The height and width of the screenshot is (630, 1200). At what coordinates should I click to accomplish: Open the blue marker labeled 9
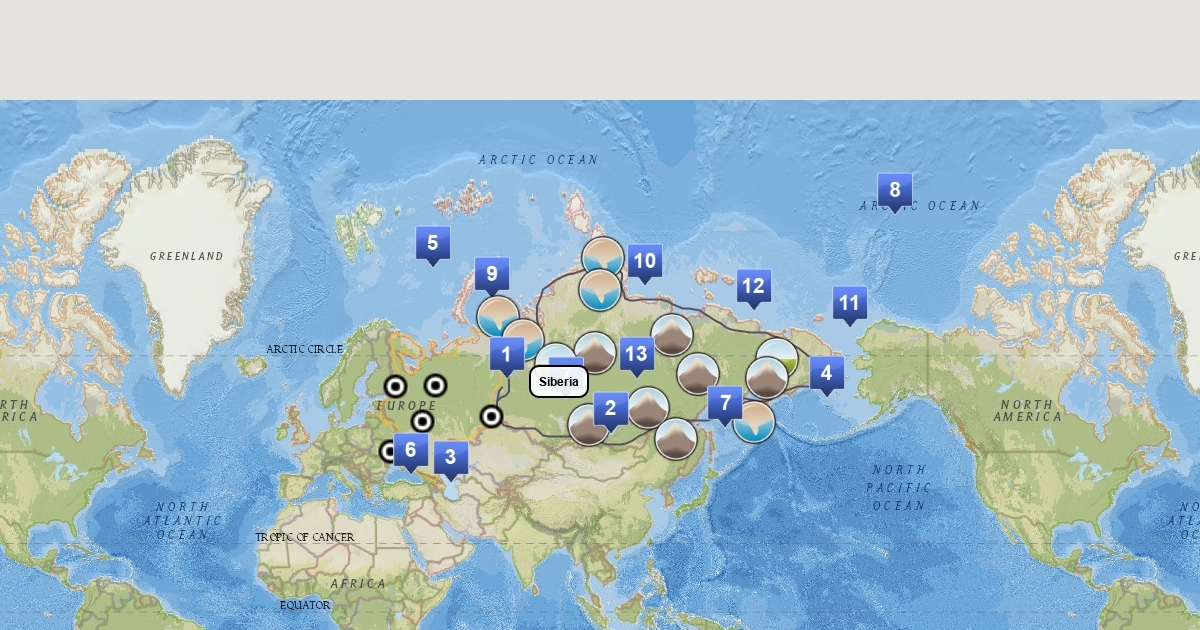click(x=491, y=274)
